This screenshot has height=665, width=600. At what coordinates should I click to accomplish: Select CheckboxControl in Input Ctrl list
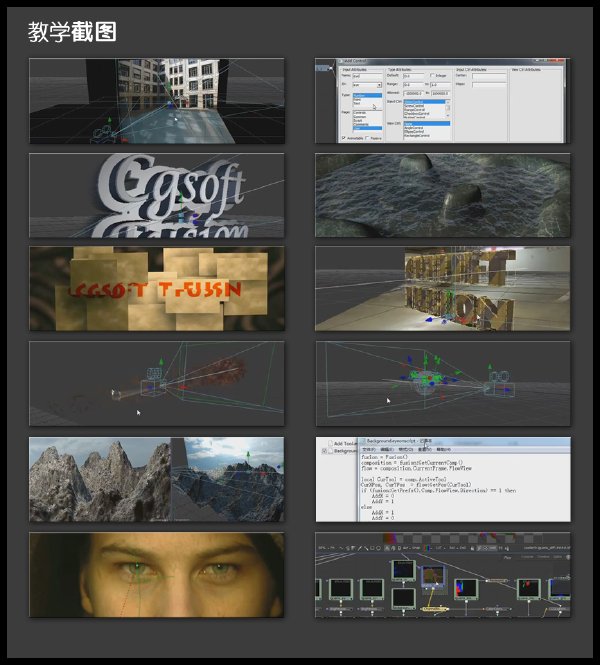click(x=417, y=114)
